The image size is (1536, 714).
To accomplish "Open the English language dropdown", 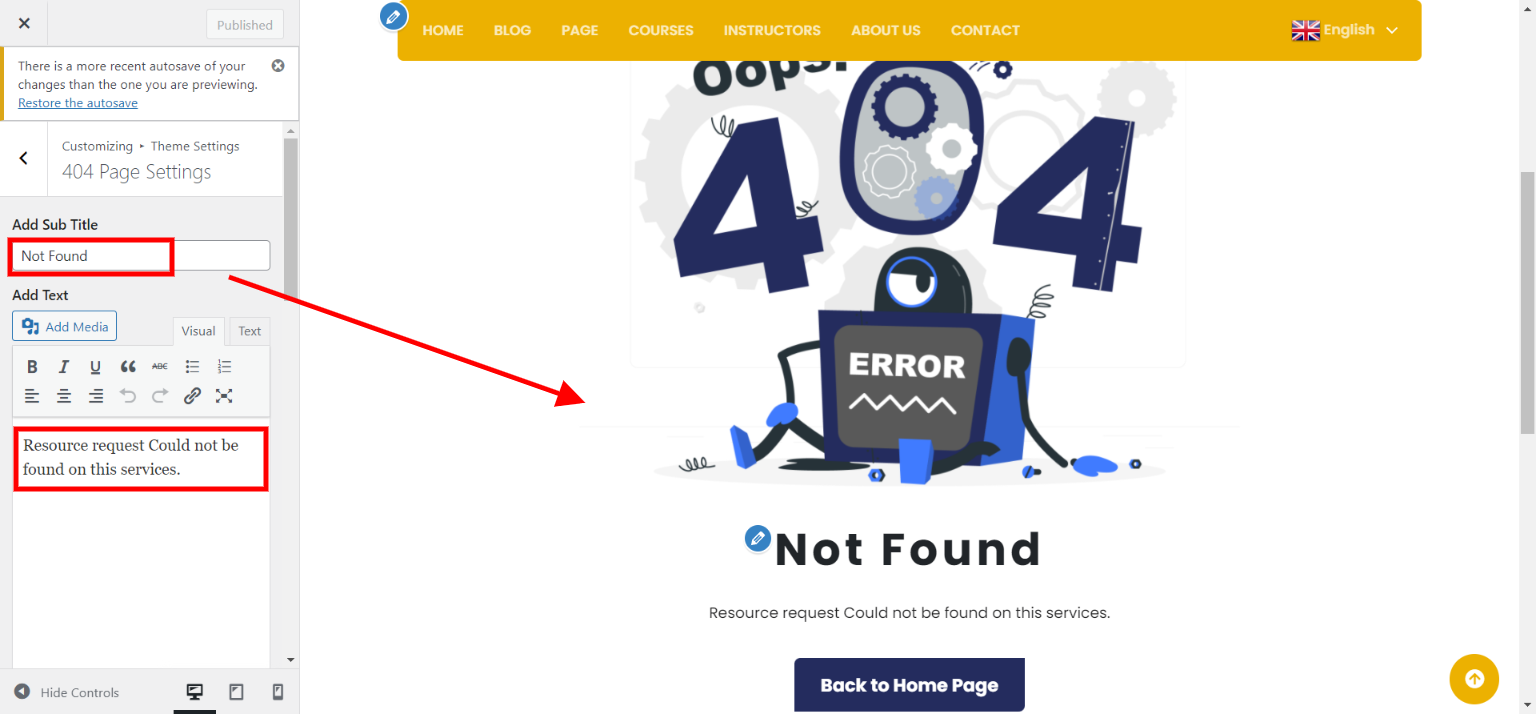I will click(1345, 30).
